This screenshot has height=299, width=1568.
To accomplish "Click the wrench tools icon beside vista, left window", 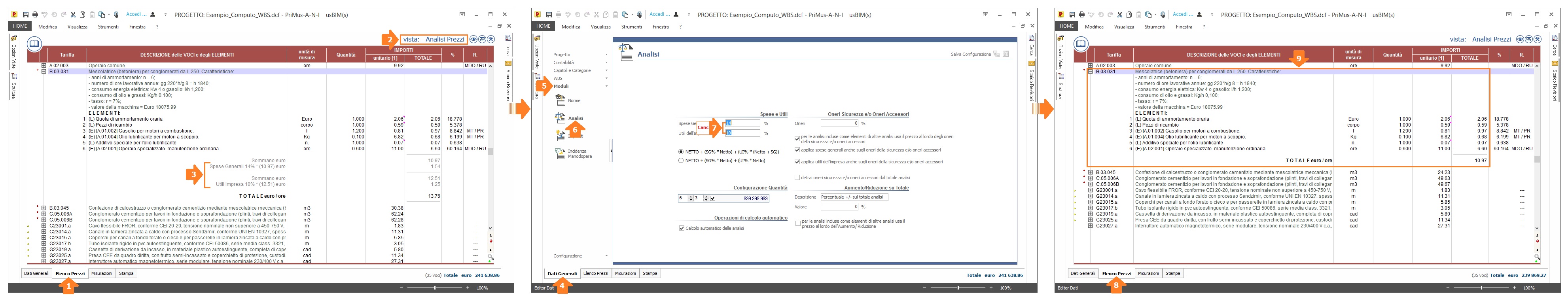I will coord(490,39).
